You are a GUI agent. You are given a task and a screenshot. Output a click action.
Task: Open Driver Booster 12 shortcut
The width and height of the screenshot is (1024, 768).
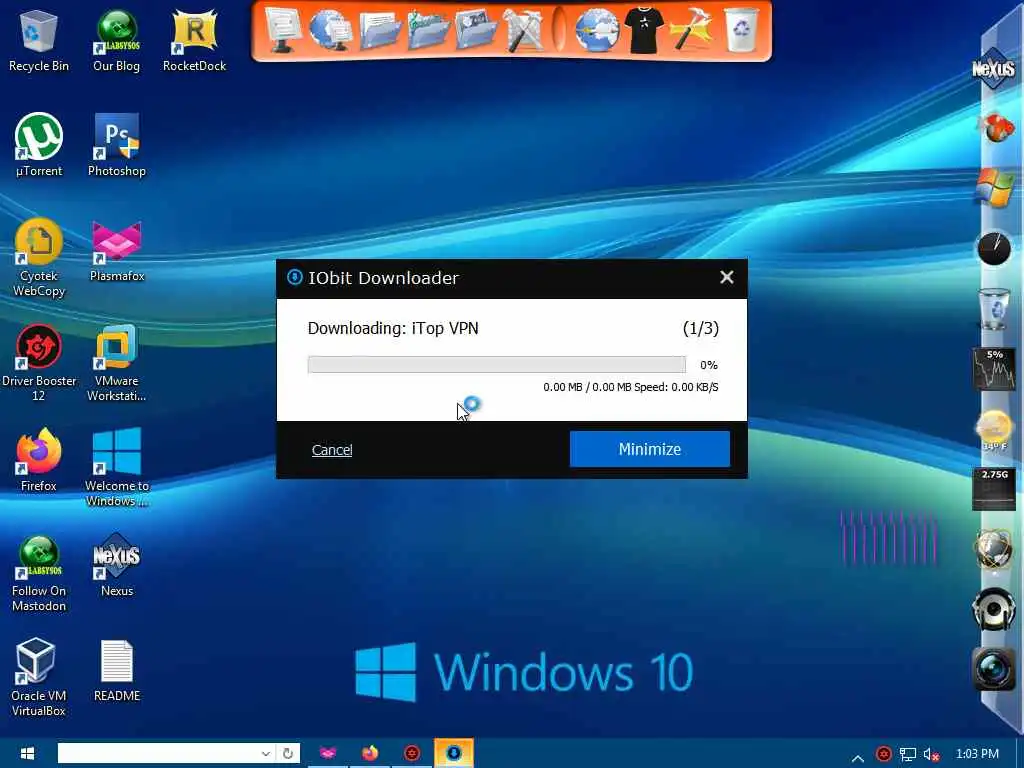39,362
